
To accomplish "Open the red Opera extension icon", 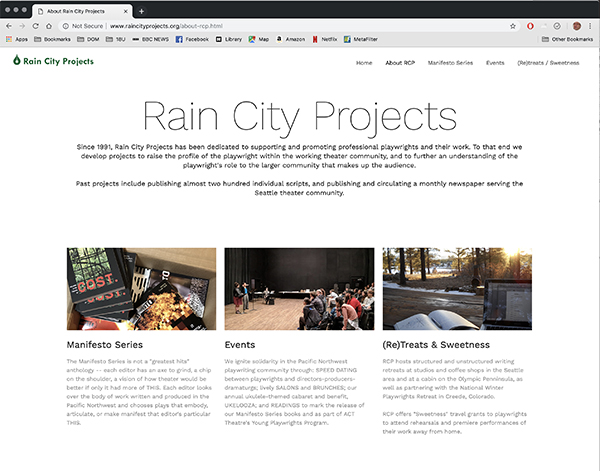I will click(x=530, y=24).
